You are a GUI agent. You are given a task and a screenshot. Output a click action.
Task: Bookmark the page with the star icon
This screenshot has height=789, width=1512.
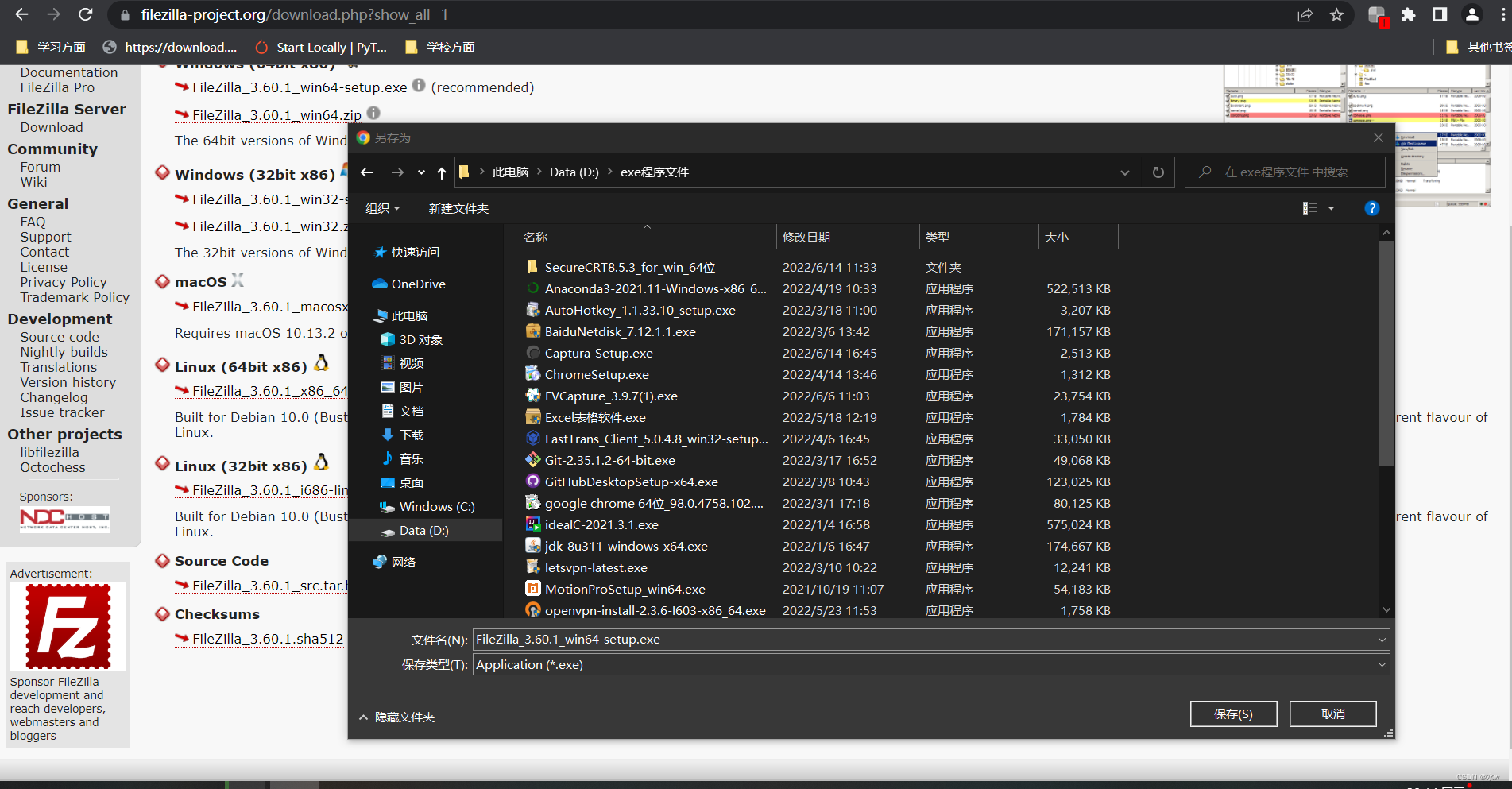(x=1337, y=14)
